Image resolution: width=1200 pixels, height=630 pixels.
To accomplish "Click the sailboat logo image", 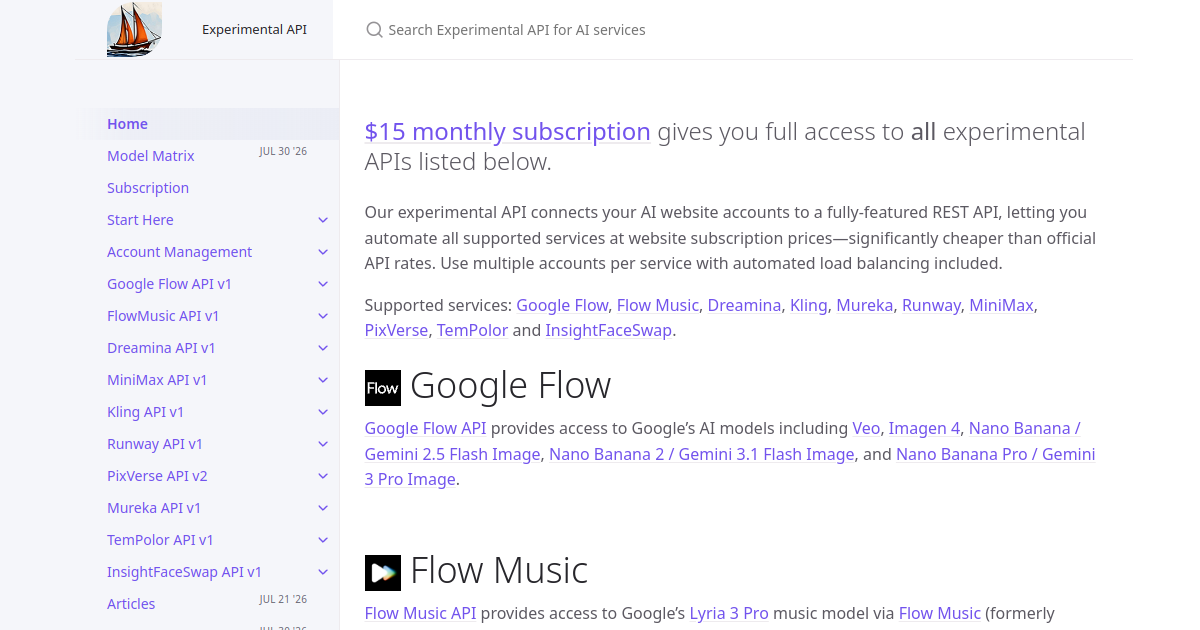I will (134, 29).
